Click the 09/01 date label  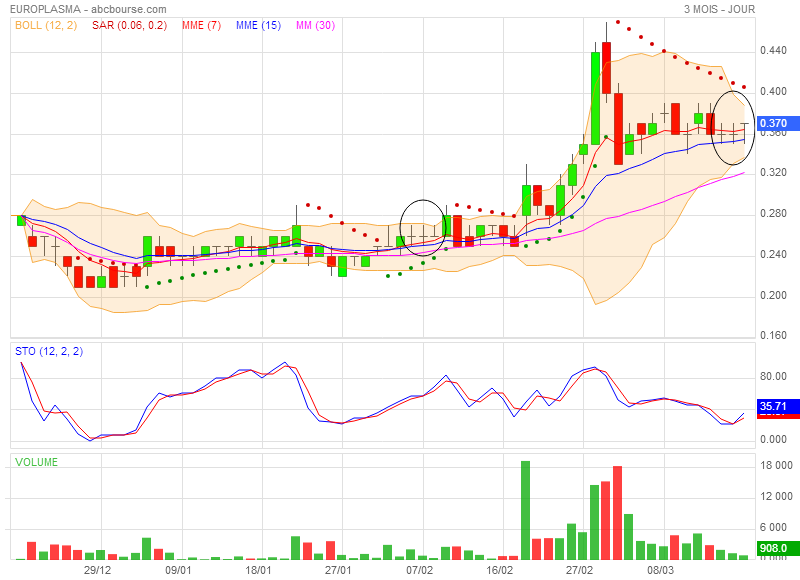point(178,570)
